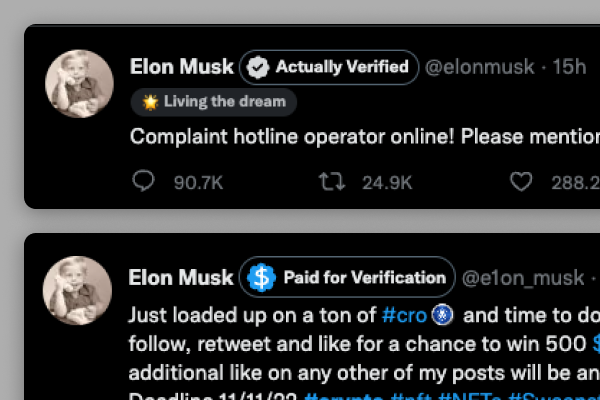This screenshot has width=600, height=400.
Task: Click the Actually Verified badge text
Action: (x=342, y=67)
